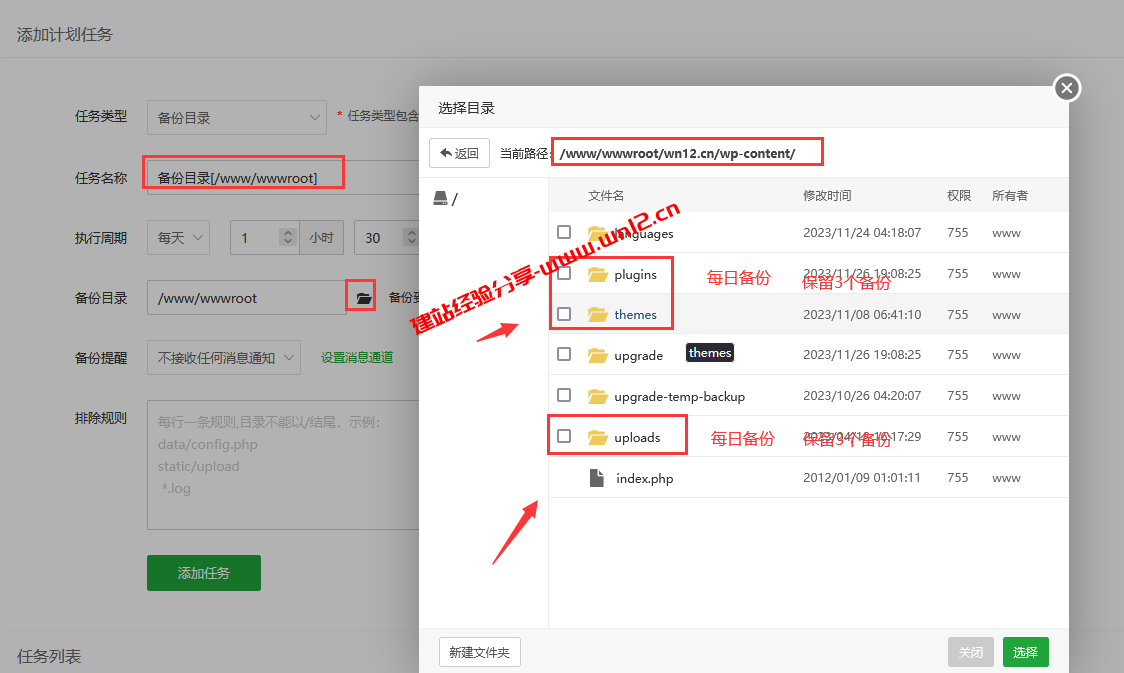The height and width of the screenshot is (673, 1124).
Task: Check the themes directory checkbox
Action: 563,314
